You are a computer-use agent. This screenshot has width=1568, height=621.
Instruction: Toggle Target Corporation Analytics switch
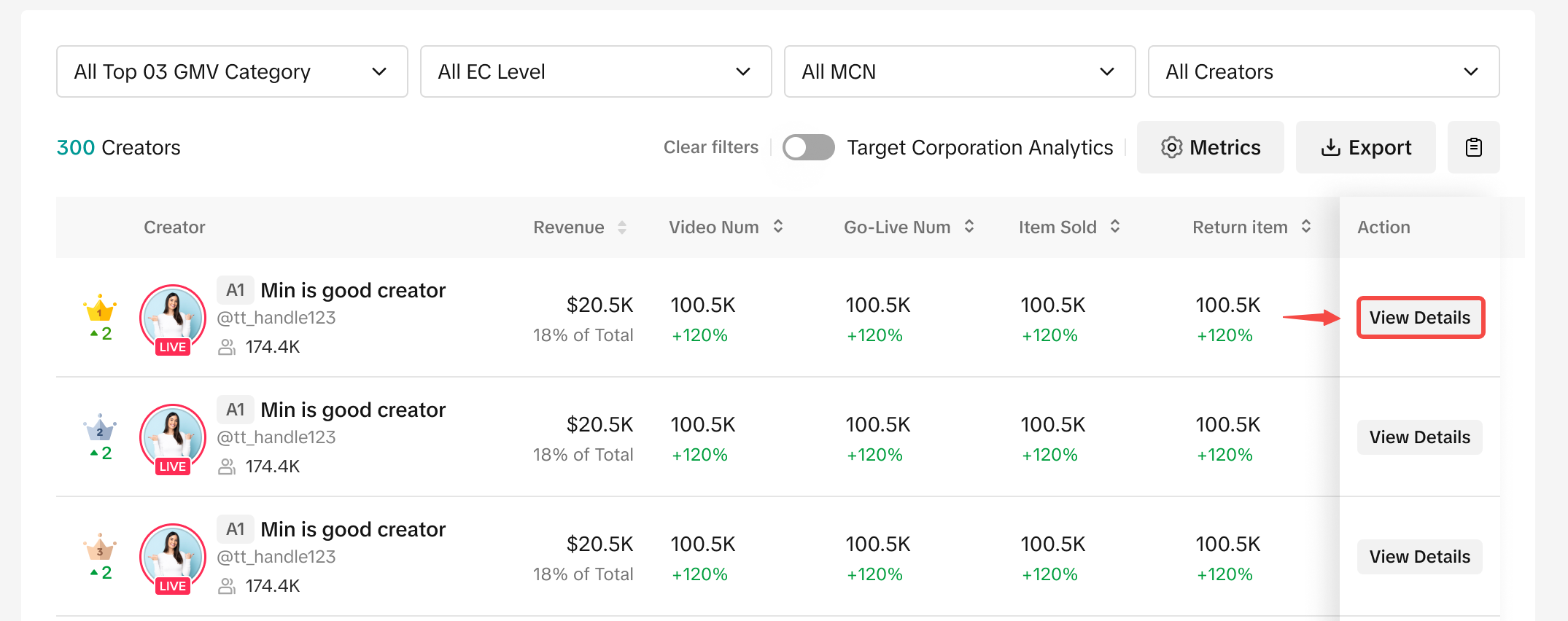click(808, 147)
